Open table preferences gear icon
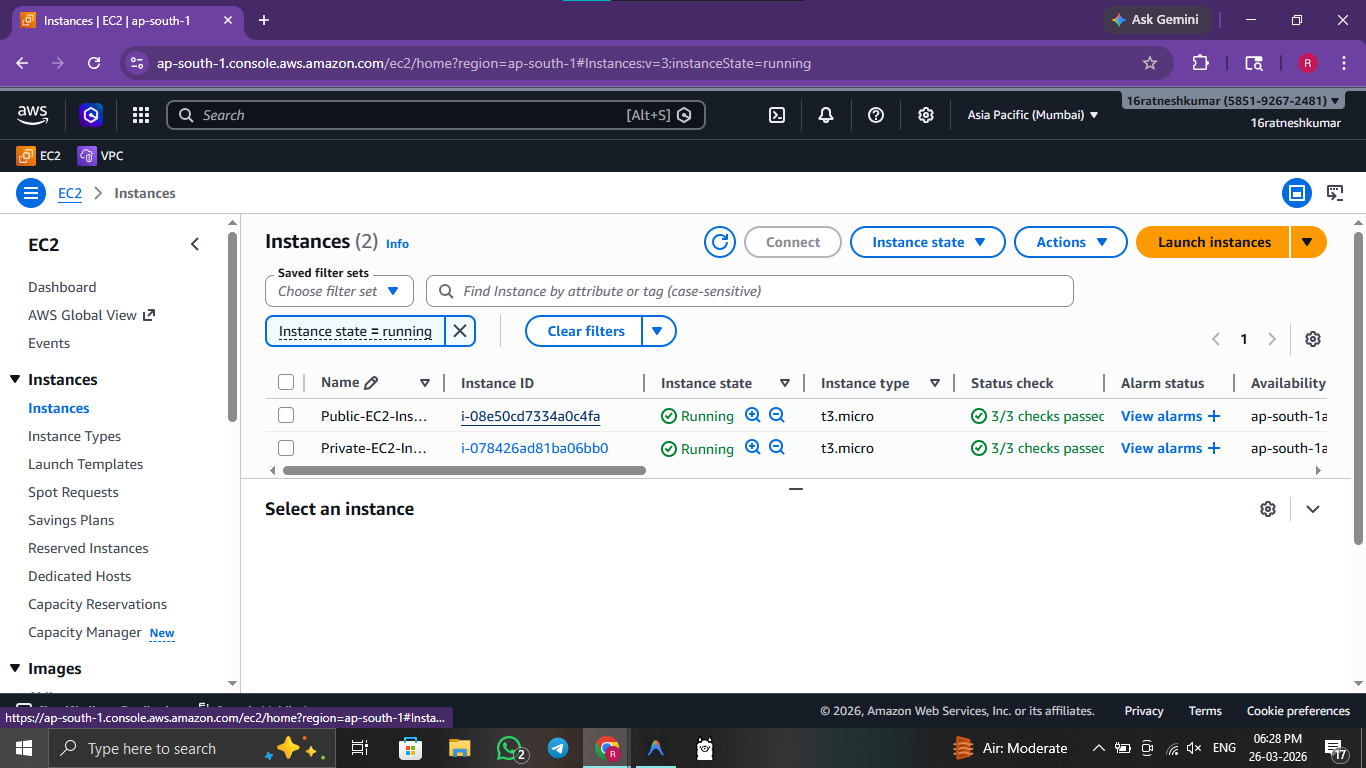The image size is (1366, 768). coord(1313,339)
